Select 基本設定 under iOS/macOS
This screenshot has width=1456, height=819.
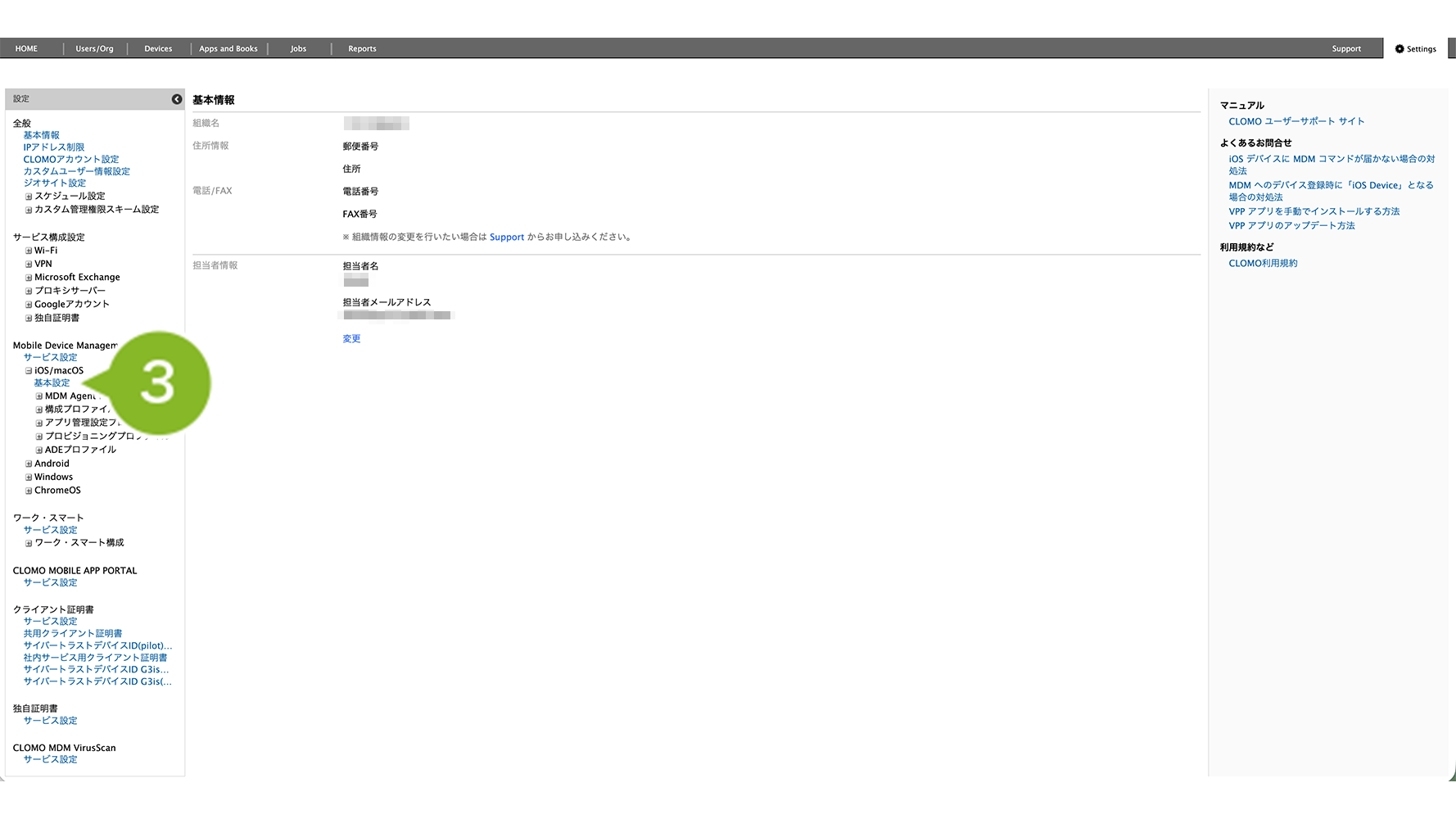[x=52, y=383]
